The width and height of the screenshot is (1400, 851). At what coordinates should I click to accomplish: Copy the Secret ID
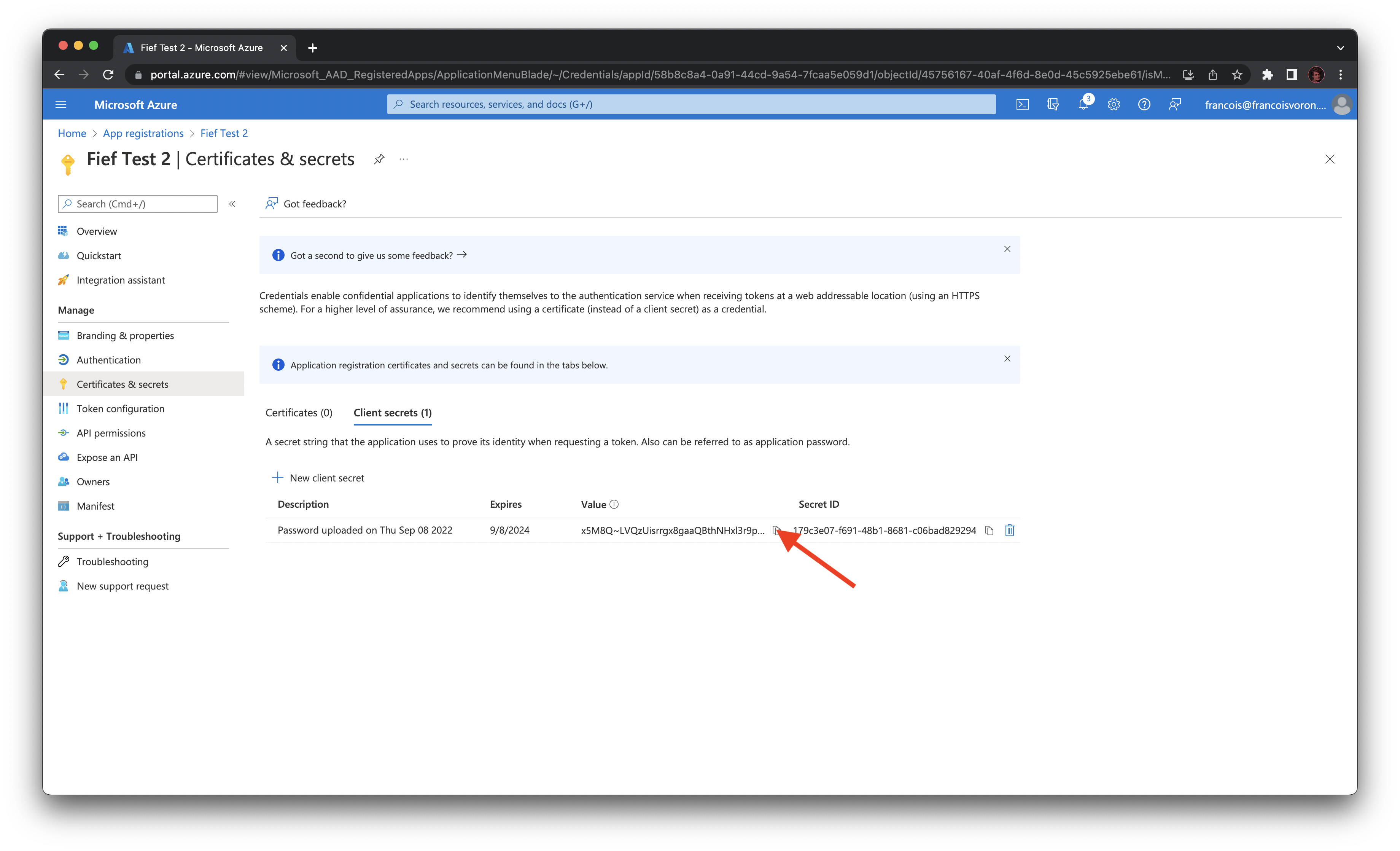click(x=989, y=530)
